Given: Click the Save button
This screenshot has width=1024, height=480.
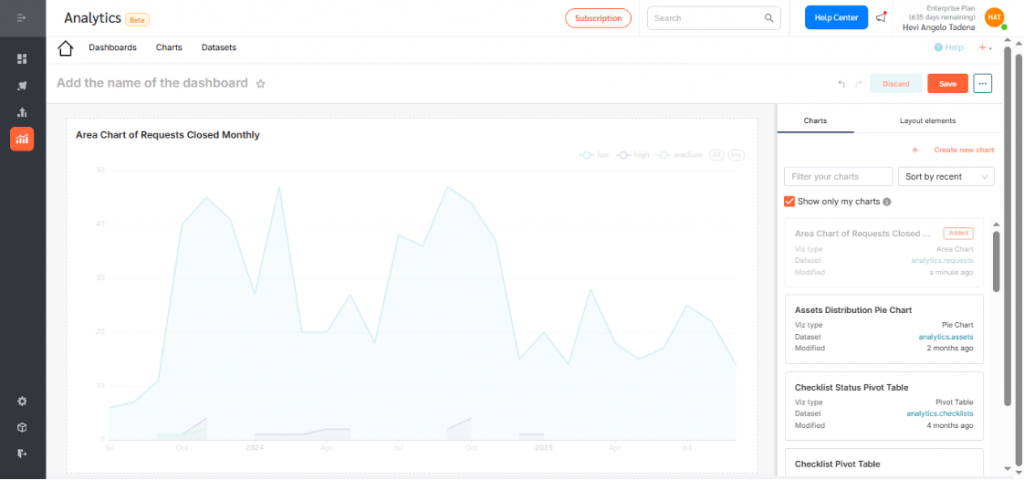Looking at the screenshot, I should [947, 84].
